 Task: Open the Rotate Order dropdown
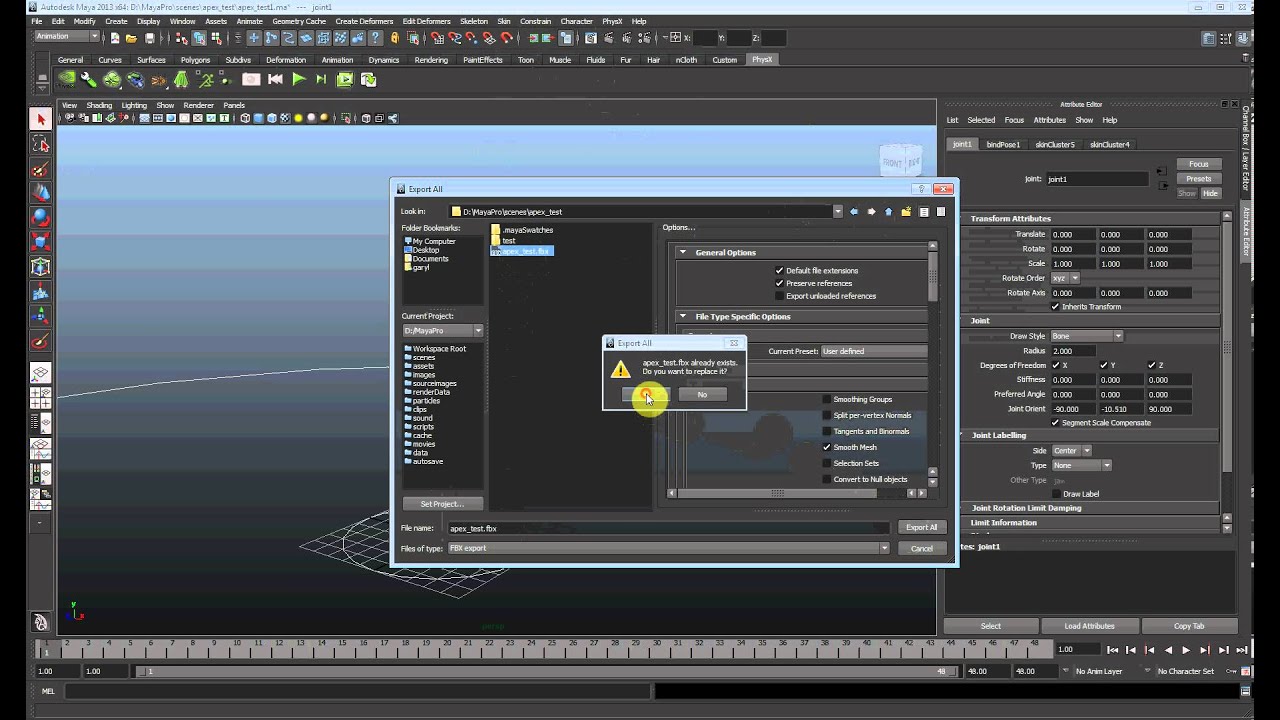tap(1065, 278)
